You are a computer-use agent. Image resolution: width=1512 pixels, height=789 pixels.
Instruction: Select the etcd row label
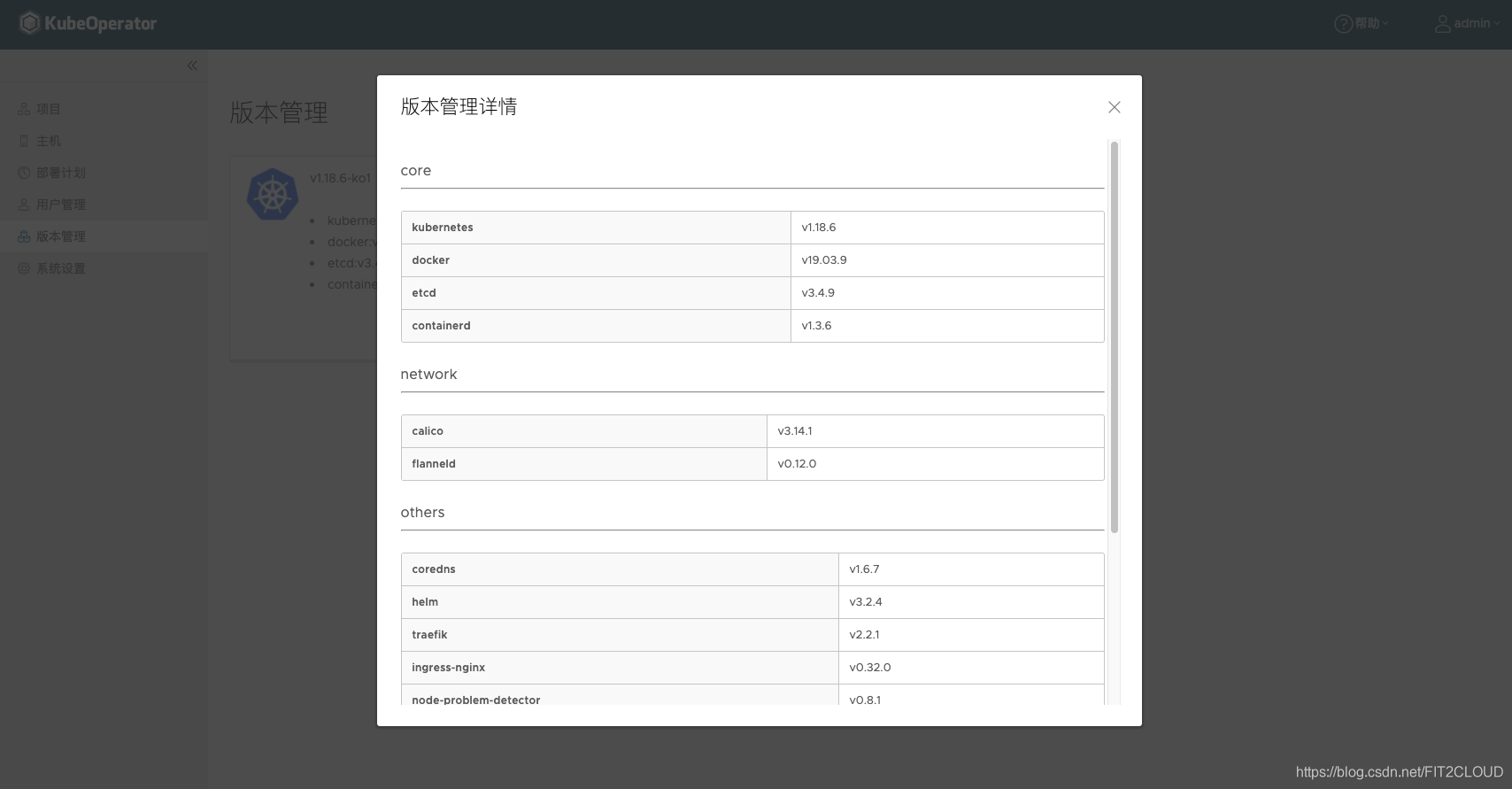(x=424, y=293)
